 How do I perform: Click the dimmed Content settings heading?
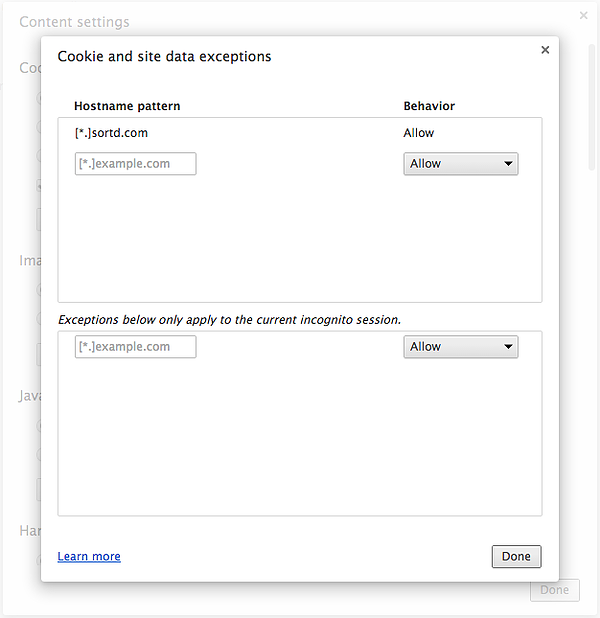click(x=74, y=22)
